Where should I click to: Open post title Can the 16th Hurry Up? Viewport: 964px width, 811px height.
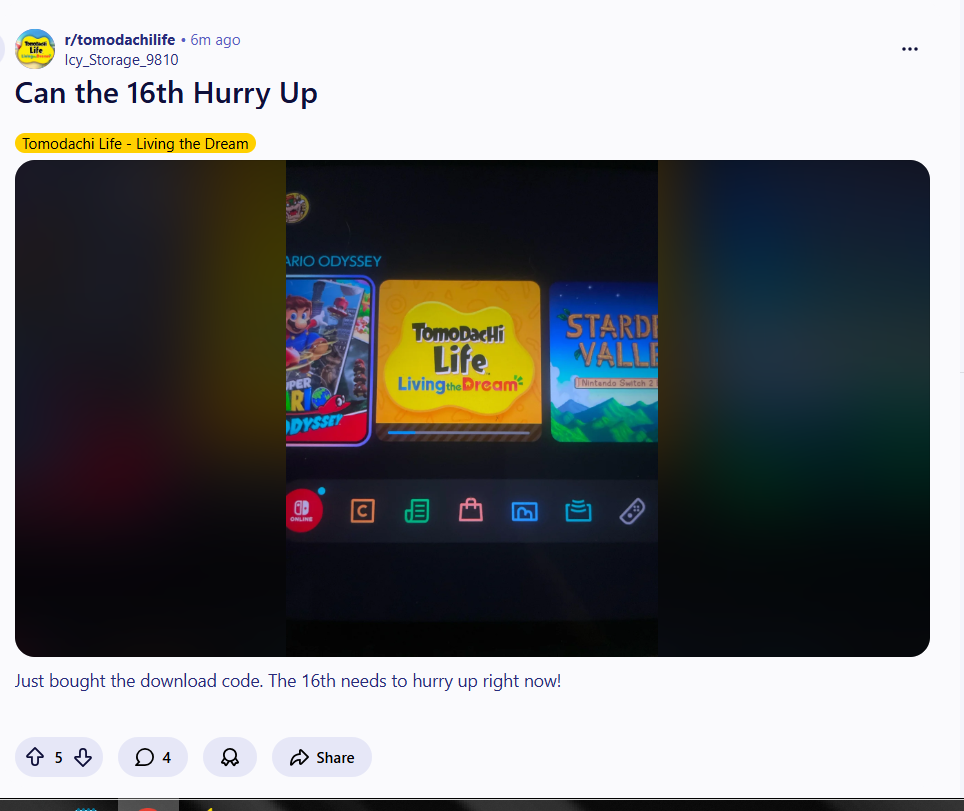click(166, 93)
